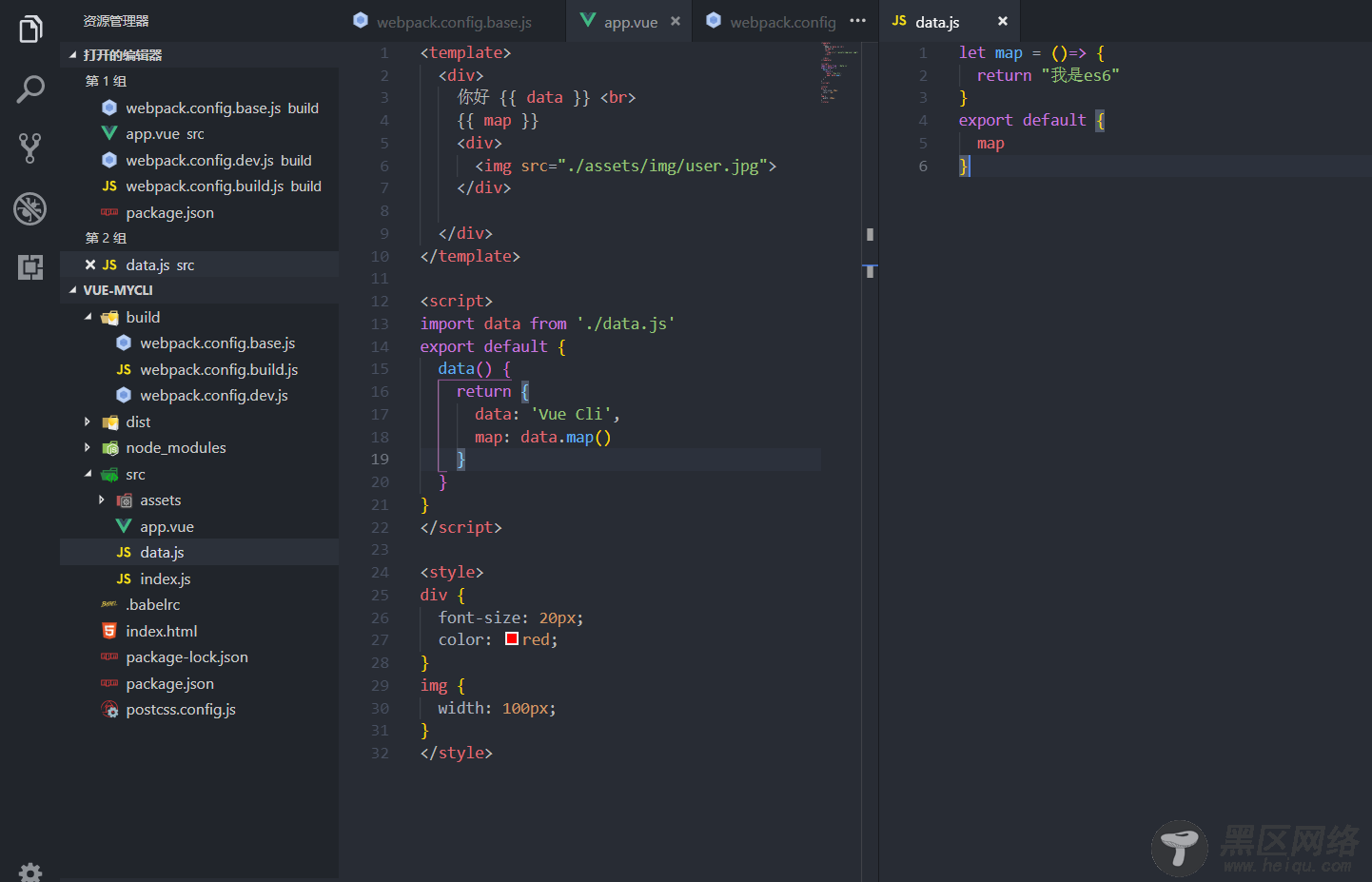The image size is (1372, 882).
Task: Click the img src line in template
Action: [626, 166]
